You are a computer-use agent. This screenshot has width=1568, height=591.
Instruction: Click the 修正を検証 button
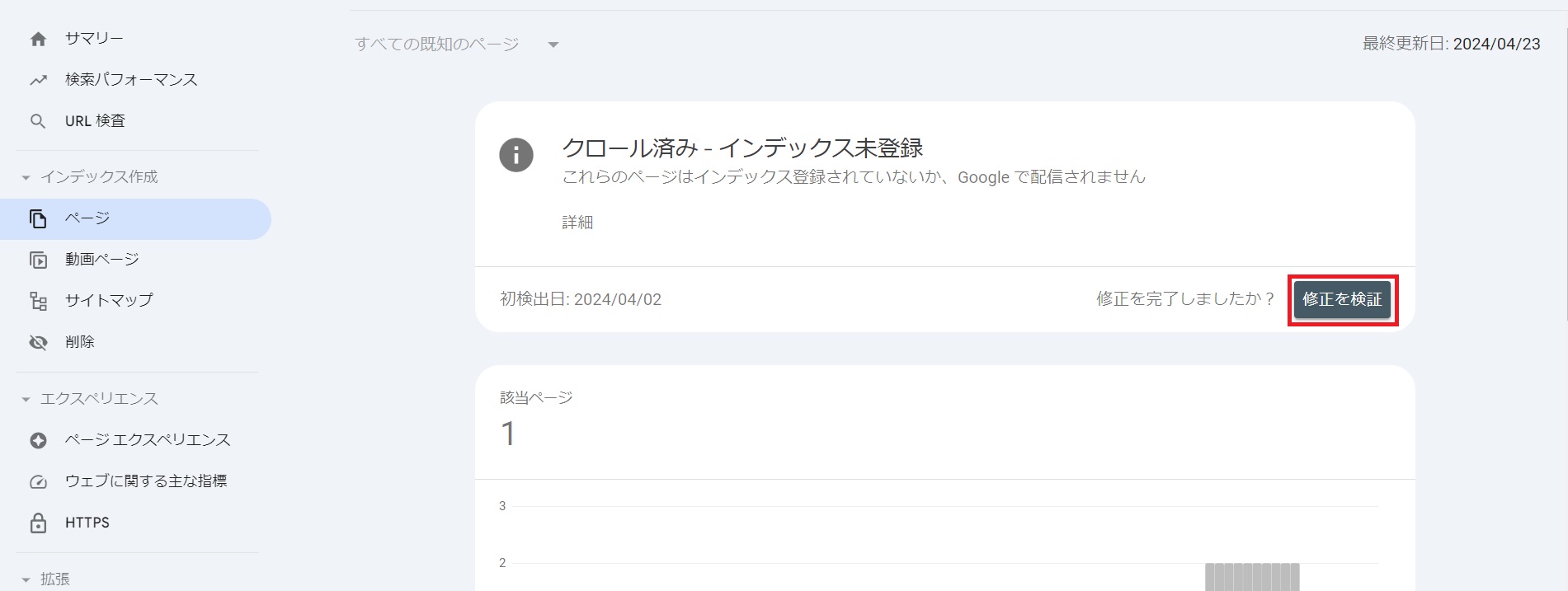pyautogui.click(x=1342, y=300)
